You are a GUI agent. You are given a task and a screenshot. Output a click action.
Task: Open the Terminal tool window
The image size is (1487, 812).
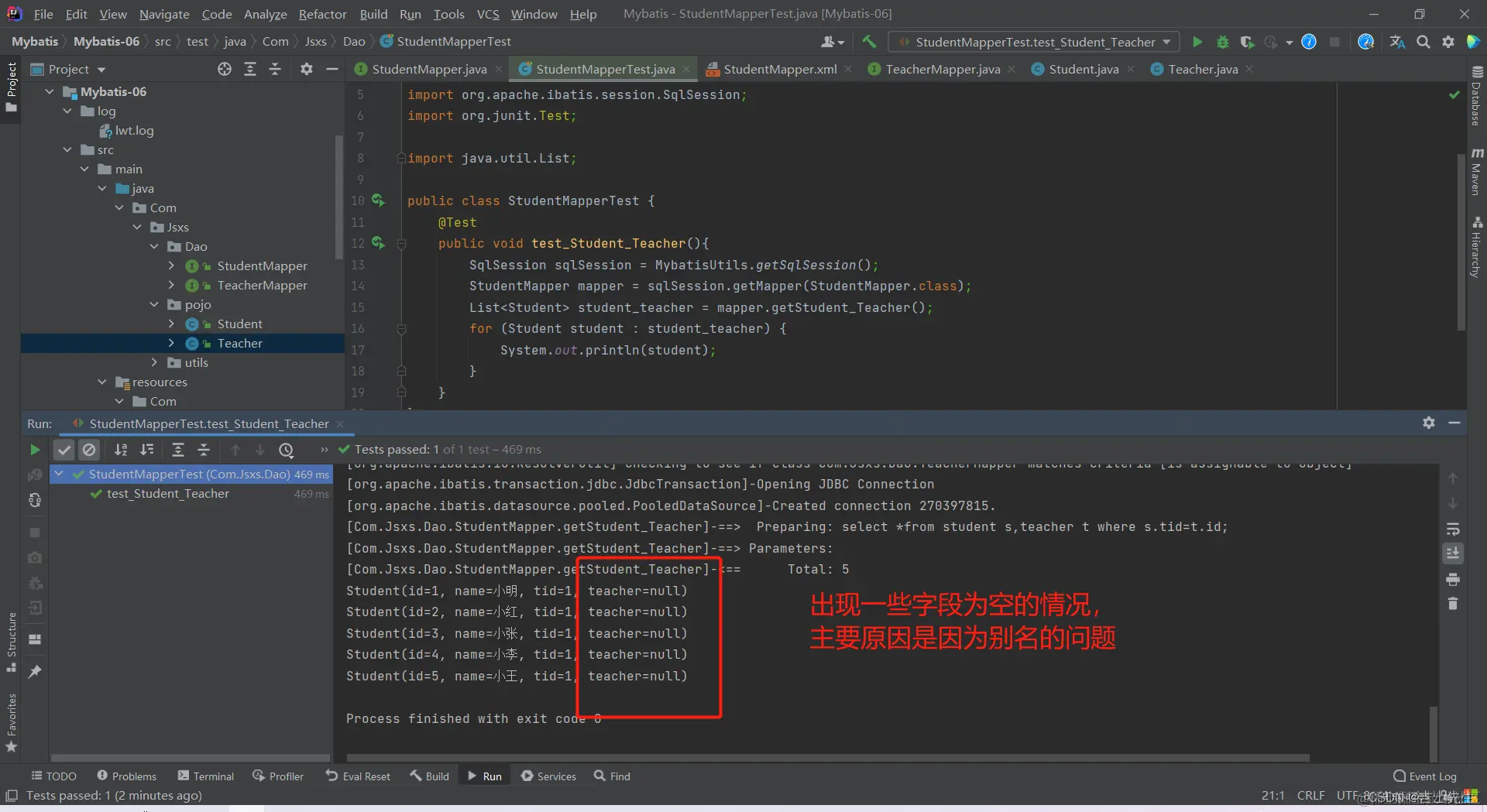point(206,776)
